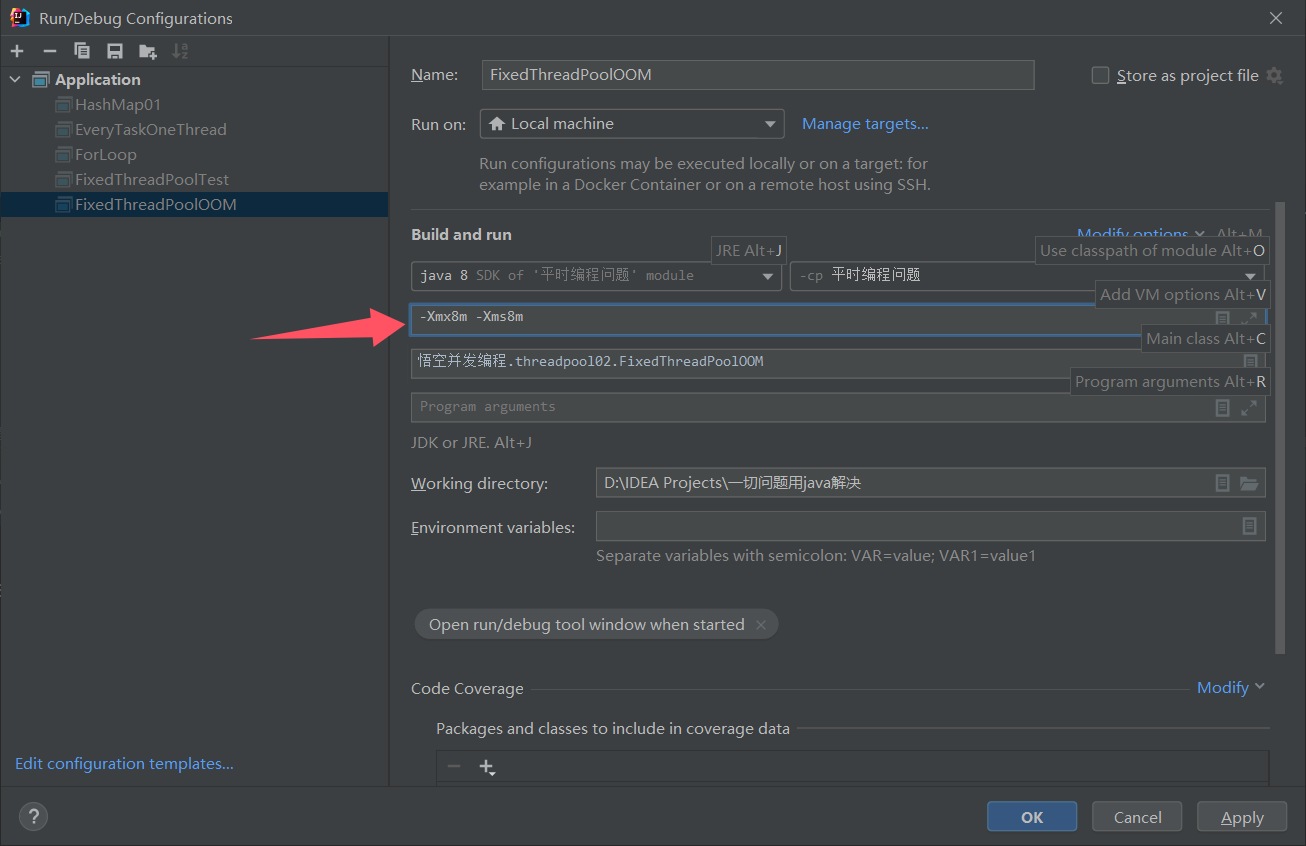Save the current configuration

(x=113, y=50)
